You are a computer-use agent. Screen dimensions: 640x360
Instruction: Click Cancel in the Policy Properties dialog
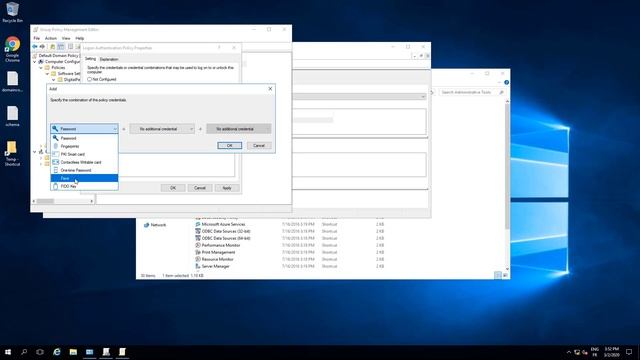click(200, 188)
